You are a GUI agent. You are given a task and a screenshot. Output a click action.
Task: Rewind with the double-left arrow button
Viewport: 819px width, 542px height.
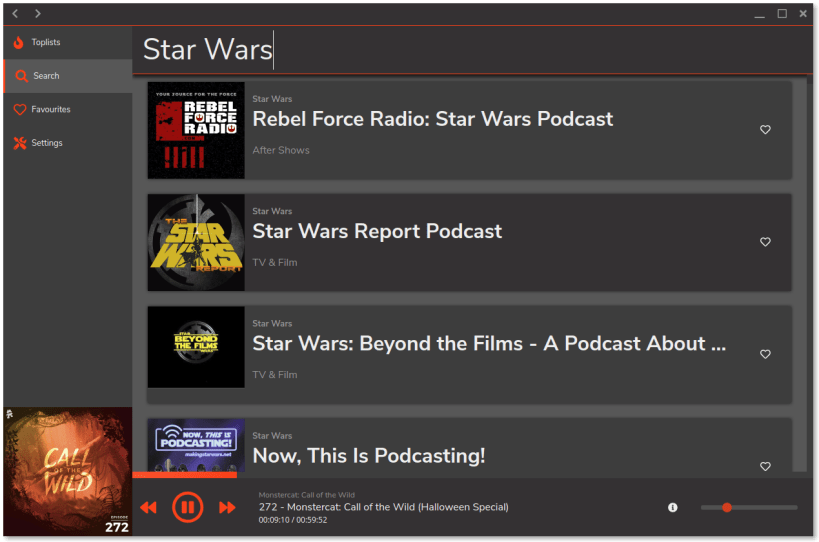click(x=148, y=507)
